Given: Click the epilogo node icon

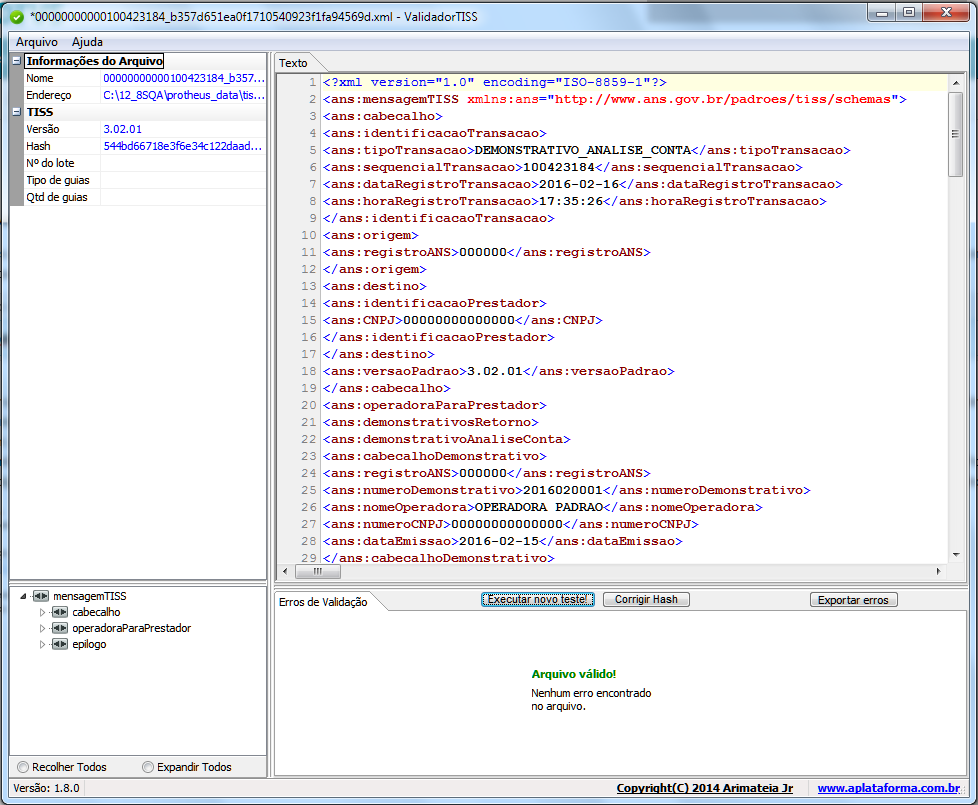Looking at the screenshot, I should tap(60, 644).
